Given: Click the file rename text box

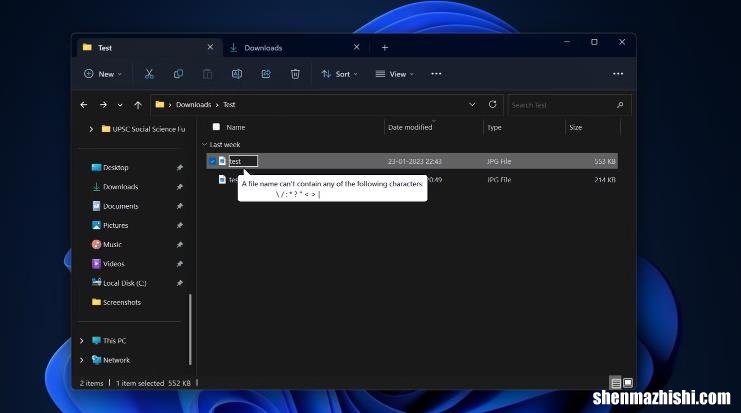Looking at the screenshot, I should 243,161.
